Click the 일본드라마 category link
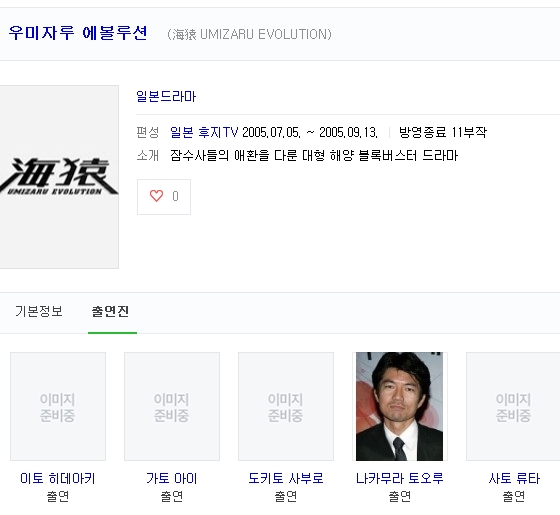This screenshot has width=560, height=515. coord(166,96)
